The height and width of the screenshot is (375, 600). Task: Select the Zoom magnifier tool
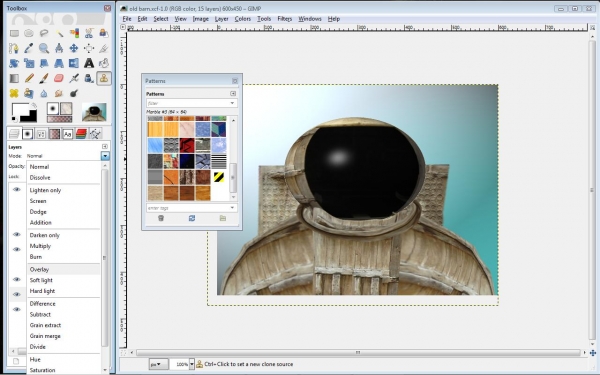point(44,48)
